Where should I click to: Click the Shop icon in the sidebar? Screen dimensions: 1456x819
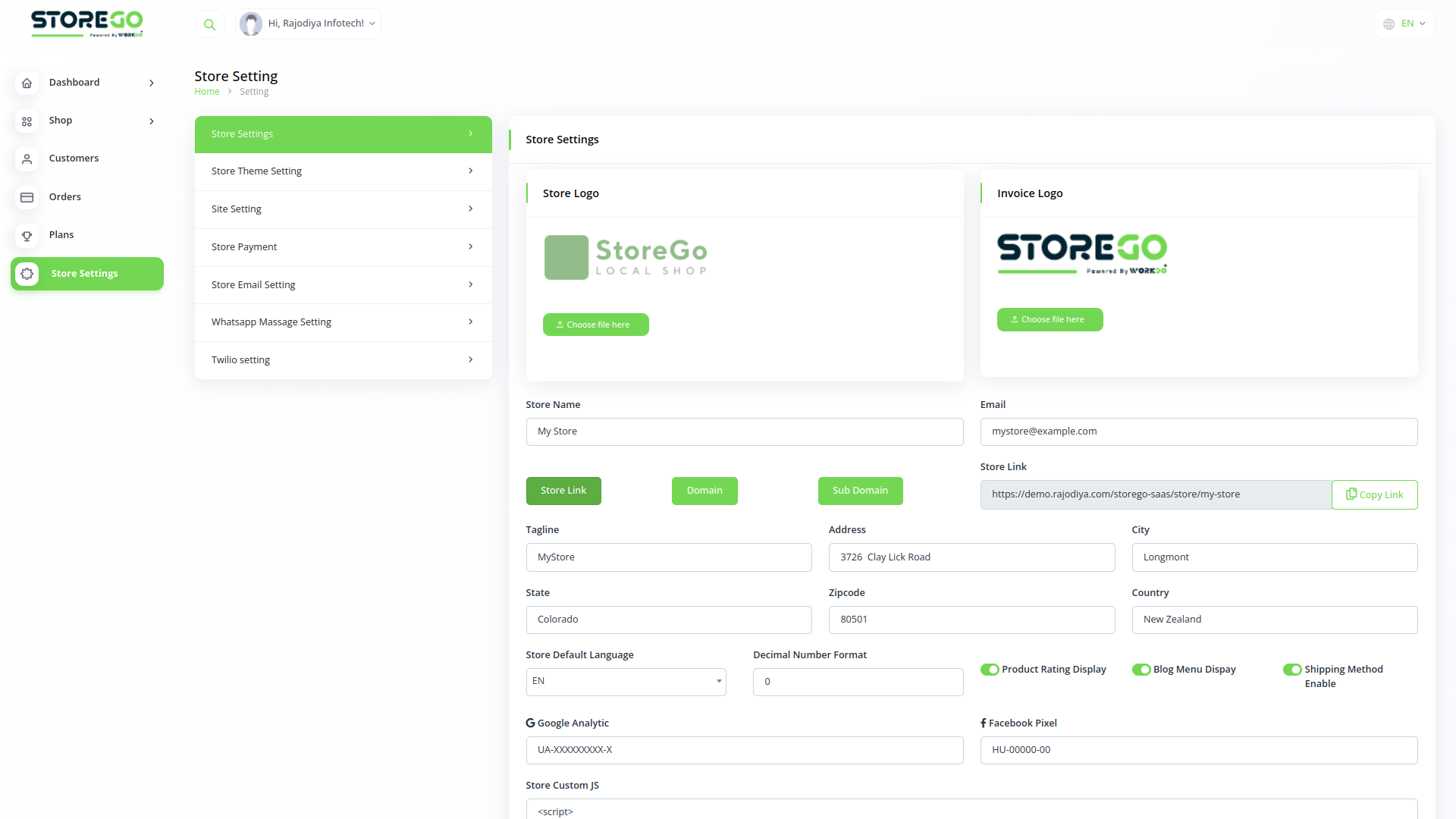point(27,121)
